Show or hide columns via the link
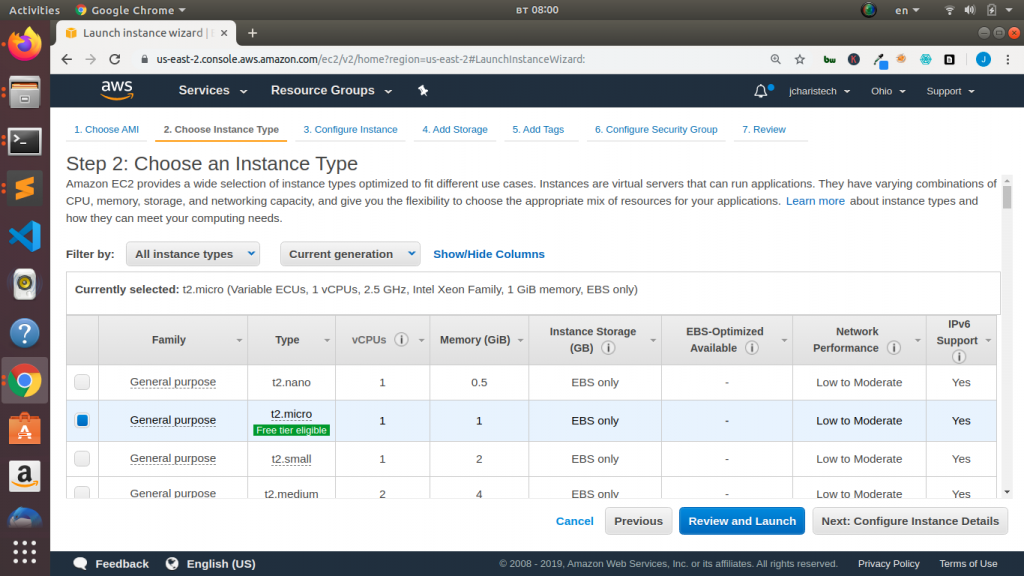1024x576 pixels. pyautogui.click(x=488, y=254)
